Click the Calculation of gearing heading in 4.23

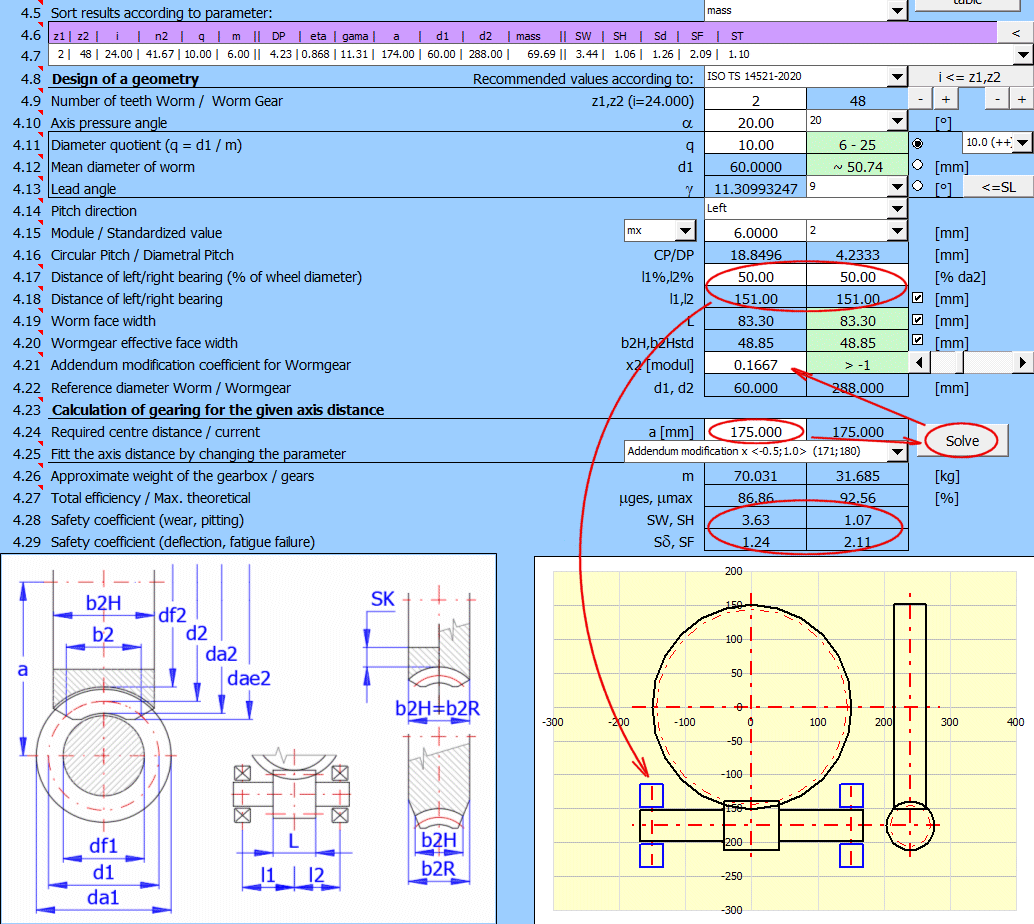(218, 410)
